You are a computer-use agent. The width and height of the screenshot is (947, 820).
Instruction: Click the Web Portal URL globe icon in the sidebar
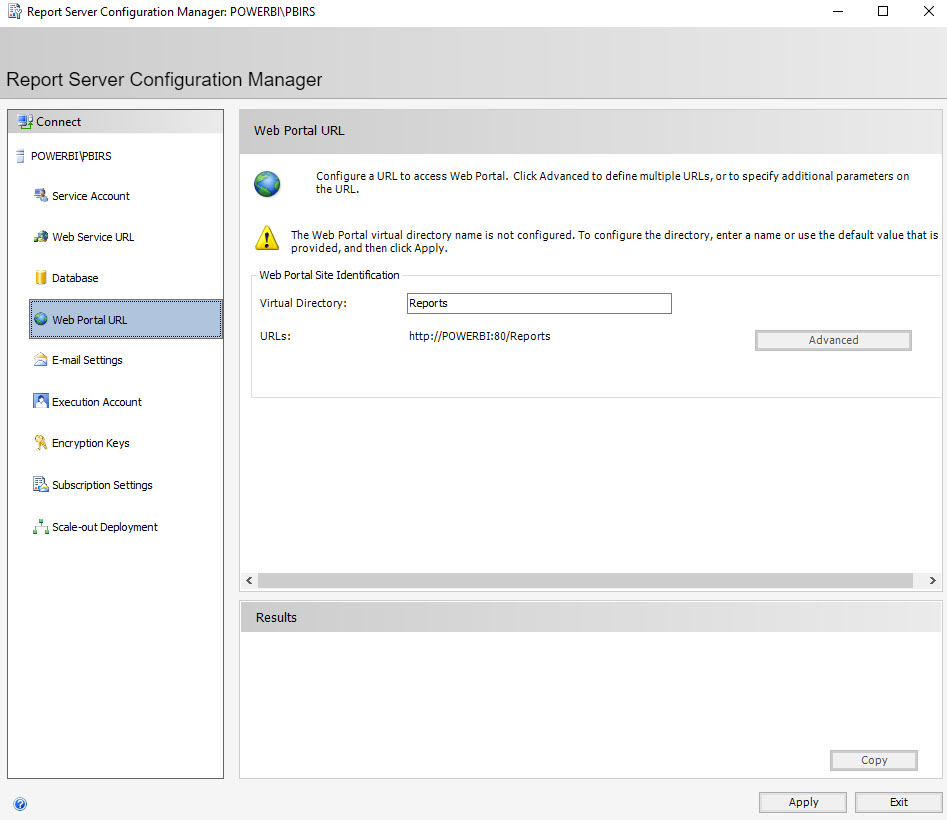tap(40, 319)
